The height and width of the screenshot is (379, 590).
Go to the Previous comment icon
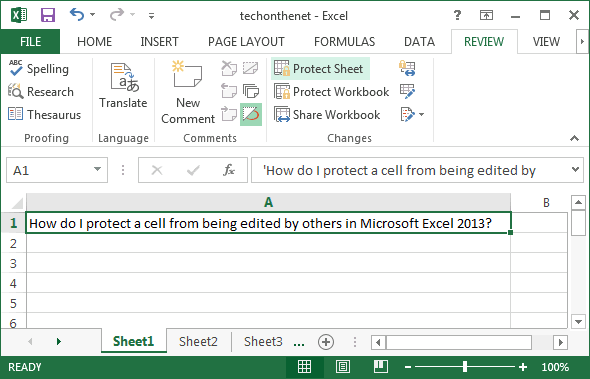[x=229, y=91]
